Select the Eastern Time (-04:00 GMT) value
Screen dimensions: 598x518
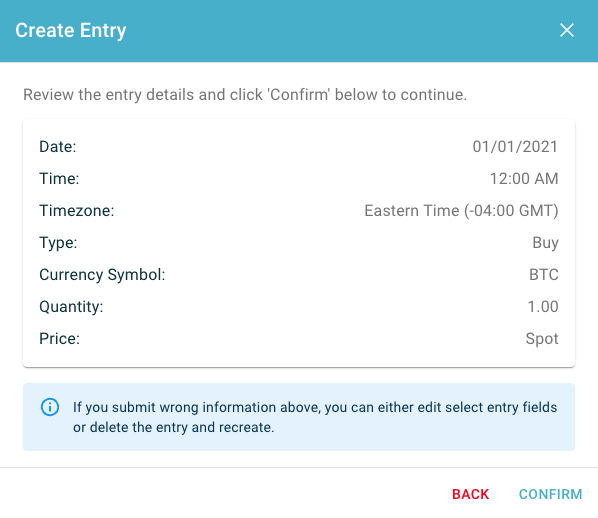(x=461, y=211)
